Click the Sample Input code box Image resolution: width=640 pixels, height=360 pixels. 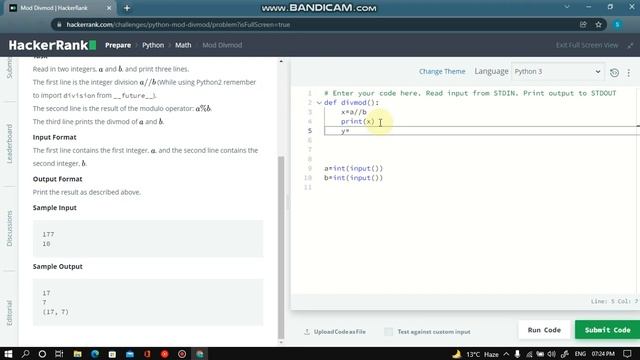[148, 239]
